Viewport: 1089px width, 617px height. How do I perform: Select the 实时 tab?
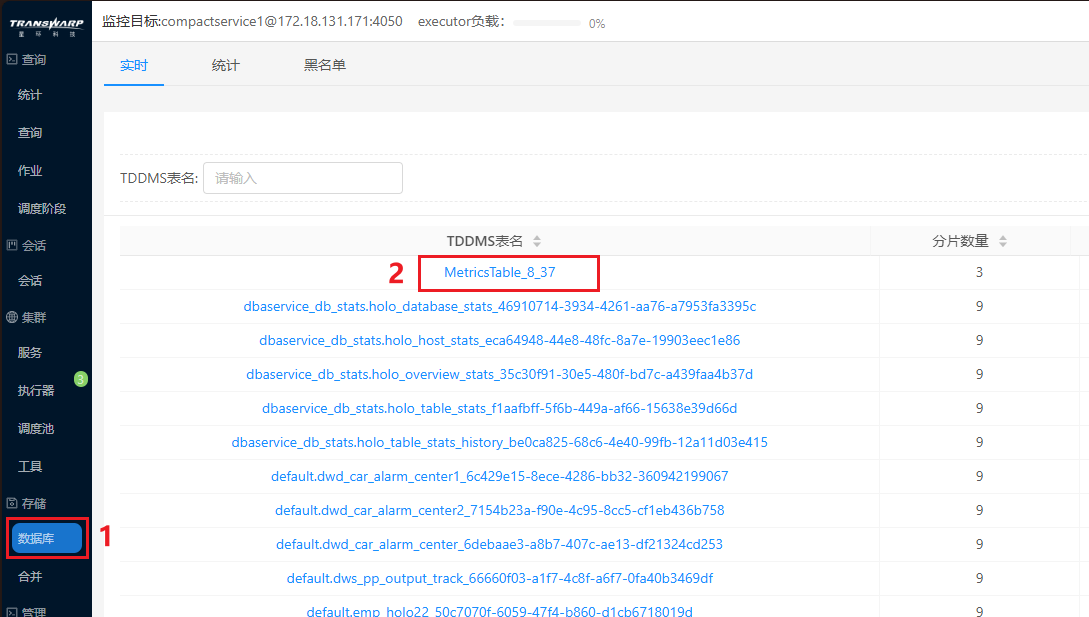coord(134,66)
